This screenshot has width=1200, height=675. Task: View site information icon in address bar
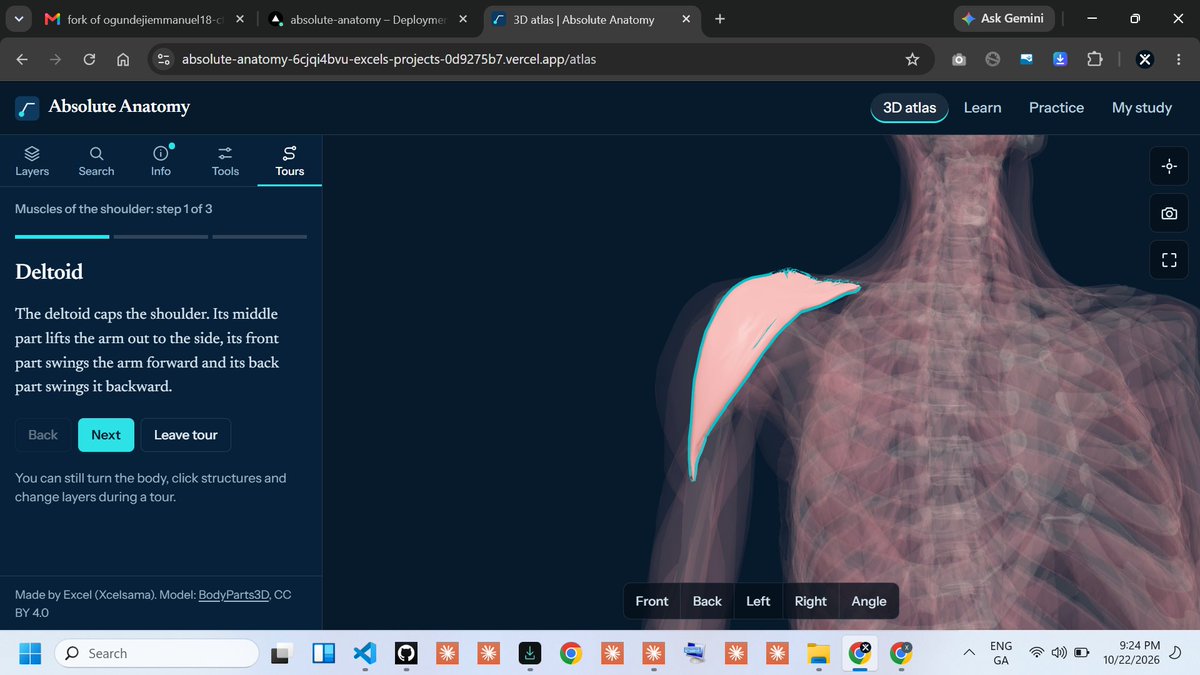165,60
